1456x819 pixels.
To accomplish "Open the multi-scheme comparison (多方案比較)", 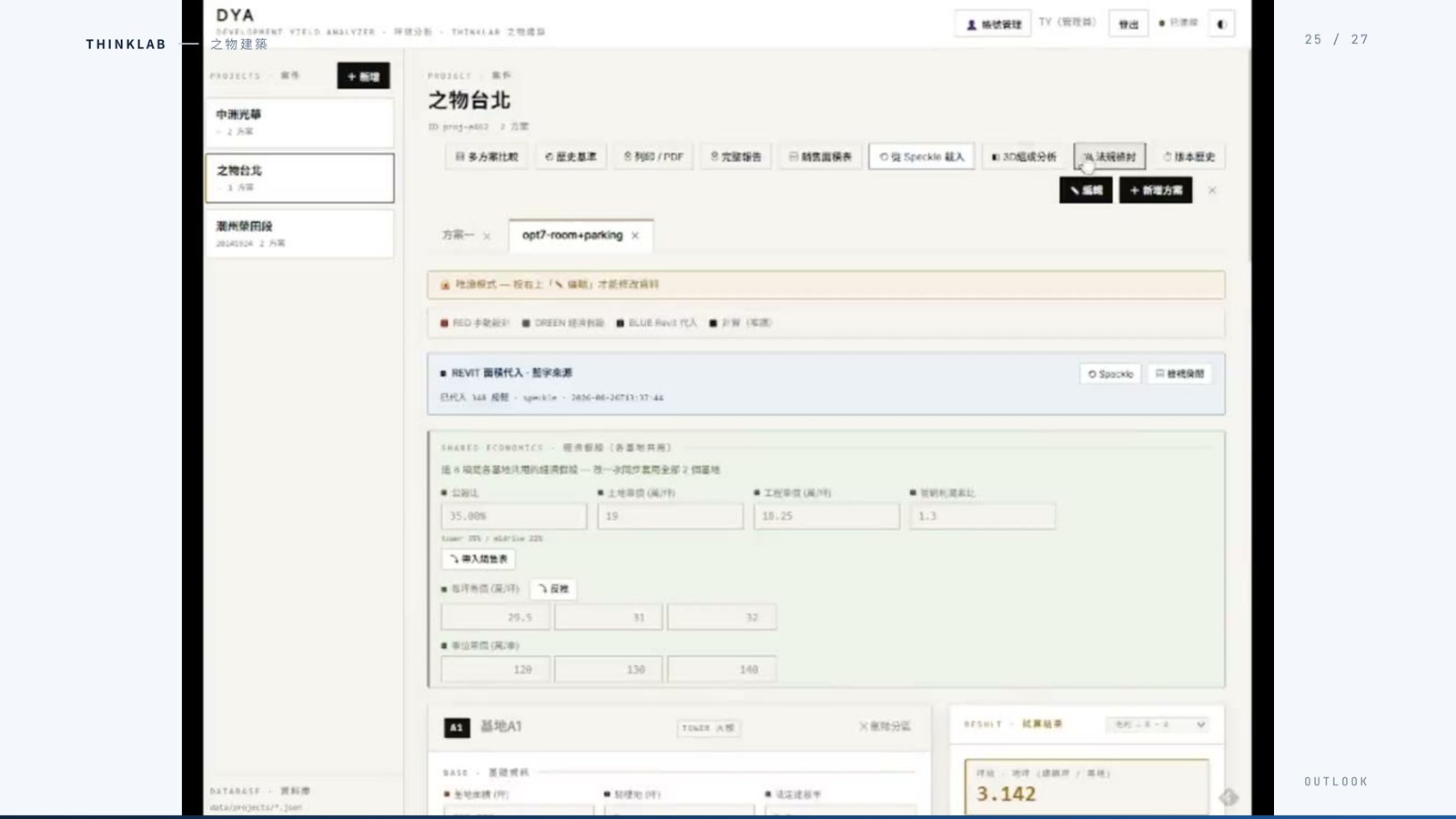I will (487, 157).
